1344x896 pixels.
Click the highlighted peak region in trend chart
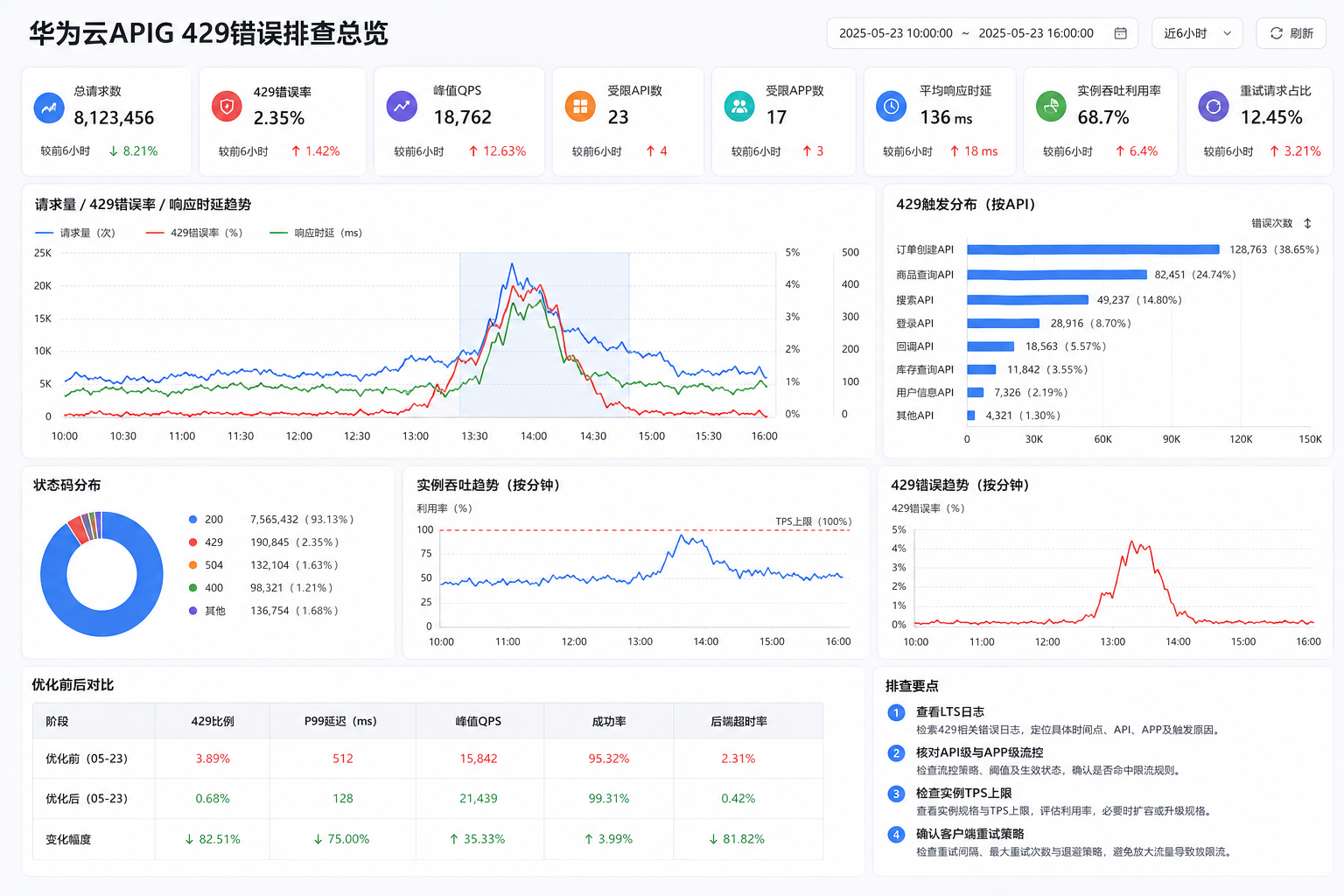pos(544,335)
